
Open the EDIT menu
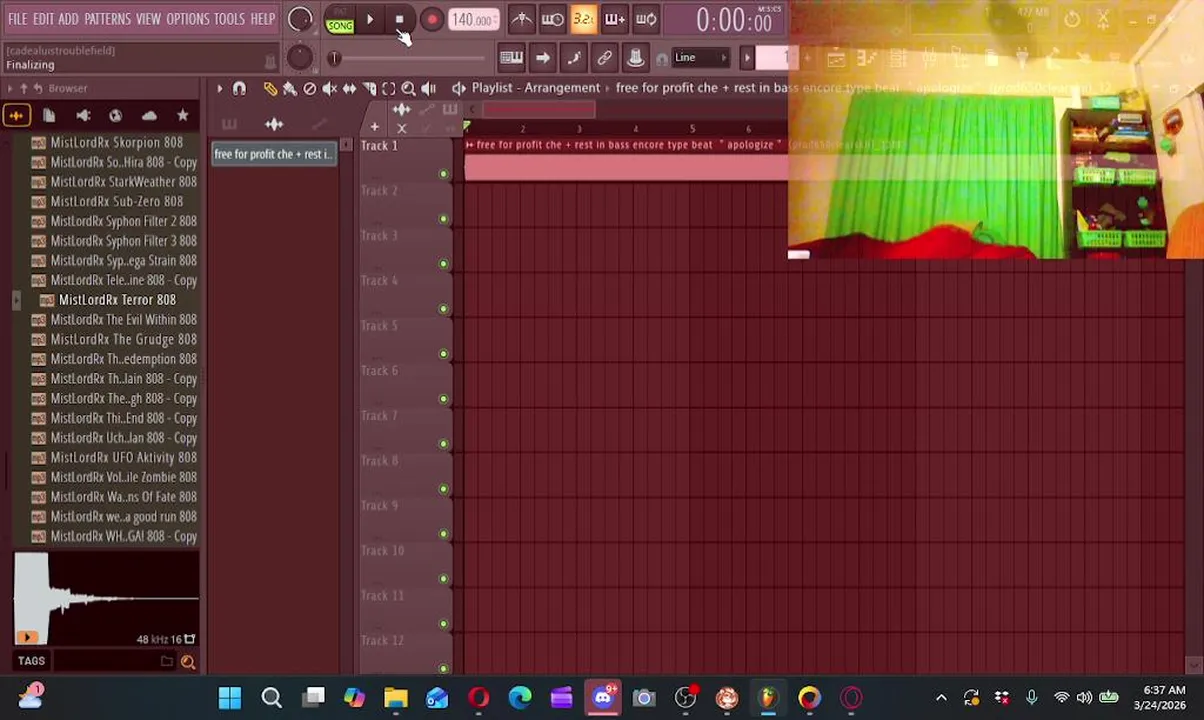[43, 19]
